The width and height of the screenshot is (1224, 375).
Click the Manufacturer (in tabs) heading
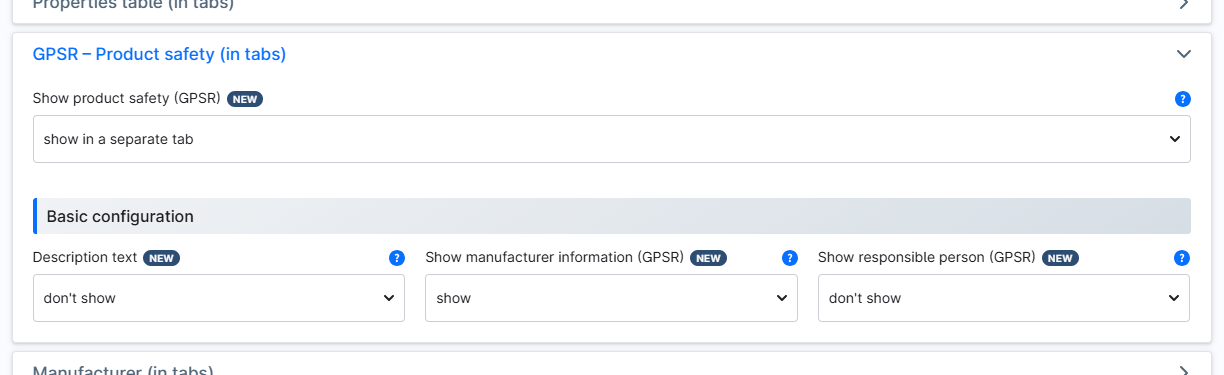[123, 369]
